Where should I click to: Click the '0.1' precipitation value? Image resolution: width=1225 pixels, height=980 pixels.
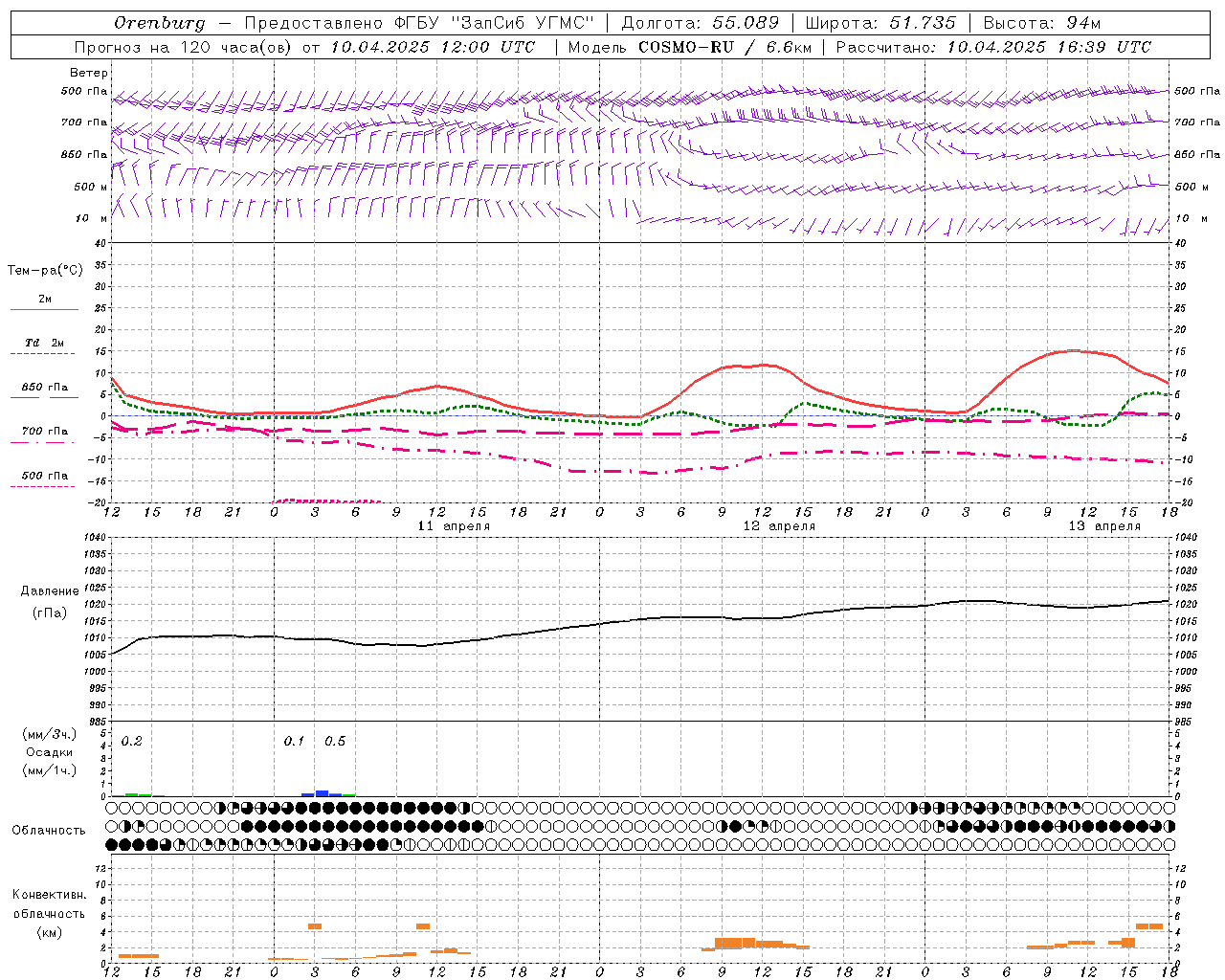click(x=294, y=742)
